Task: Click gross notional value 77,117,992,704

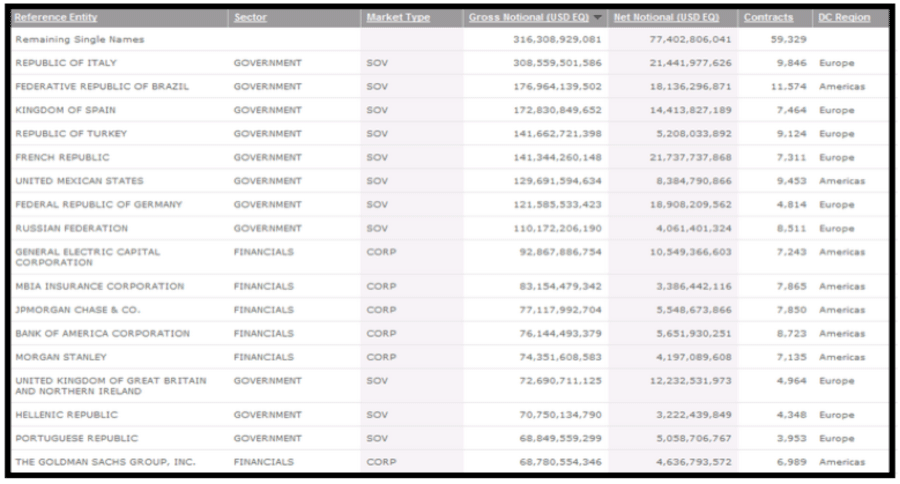Action: coord(560,310)
